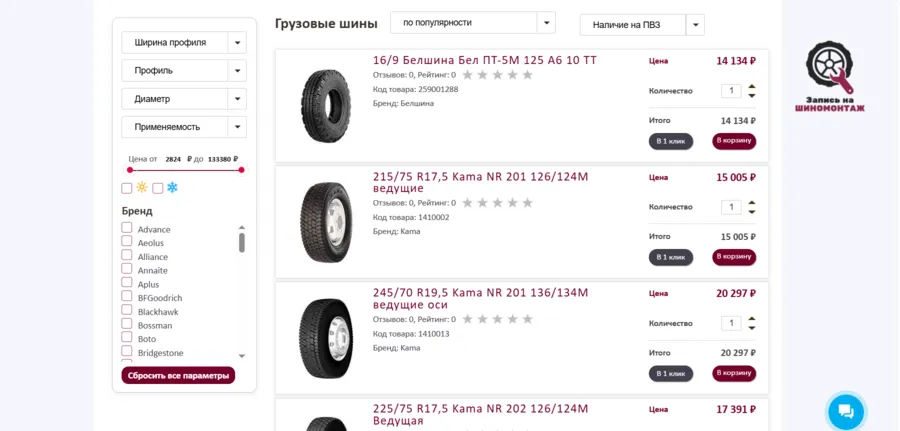Screen dimensions: 900x431
Task: Add Белшина tire В корзину
Action: (x=734, y=141)
